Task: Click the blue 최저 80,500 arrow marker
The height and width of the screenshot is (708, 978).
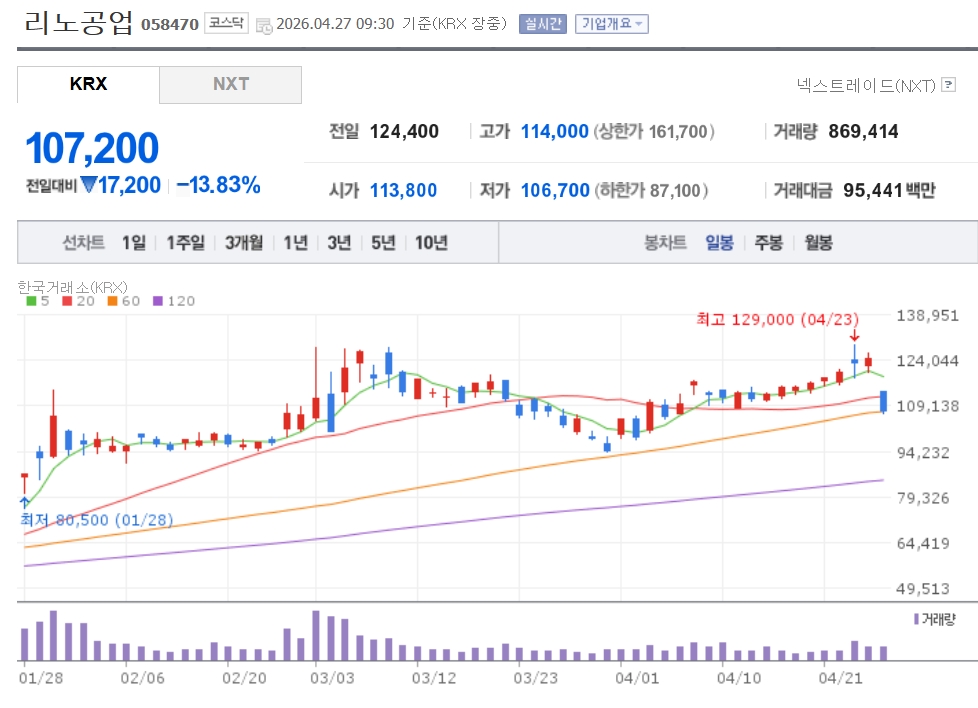Action: pos(24,502)
